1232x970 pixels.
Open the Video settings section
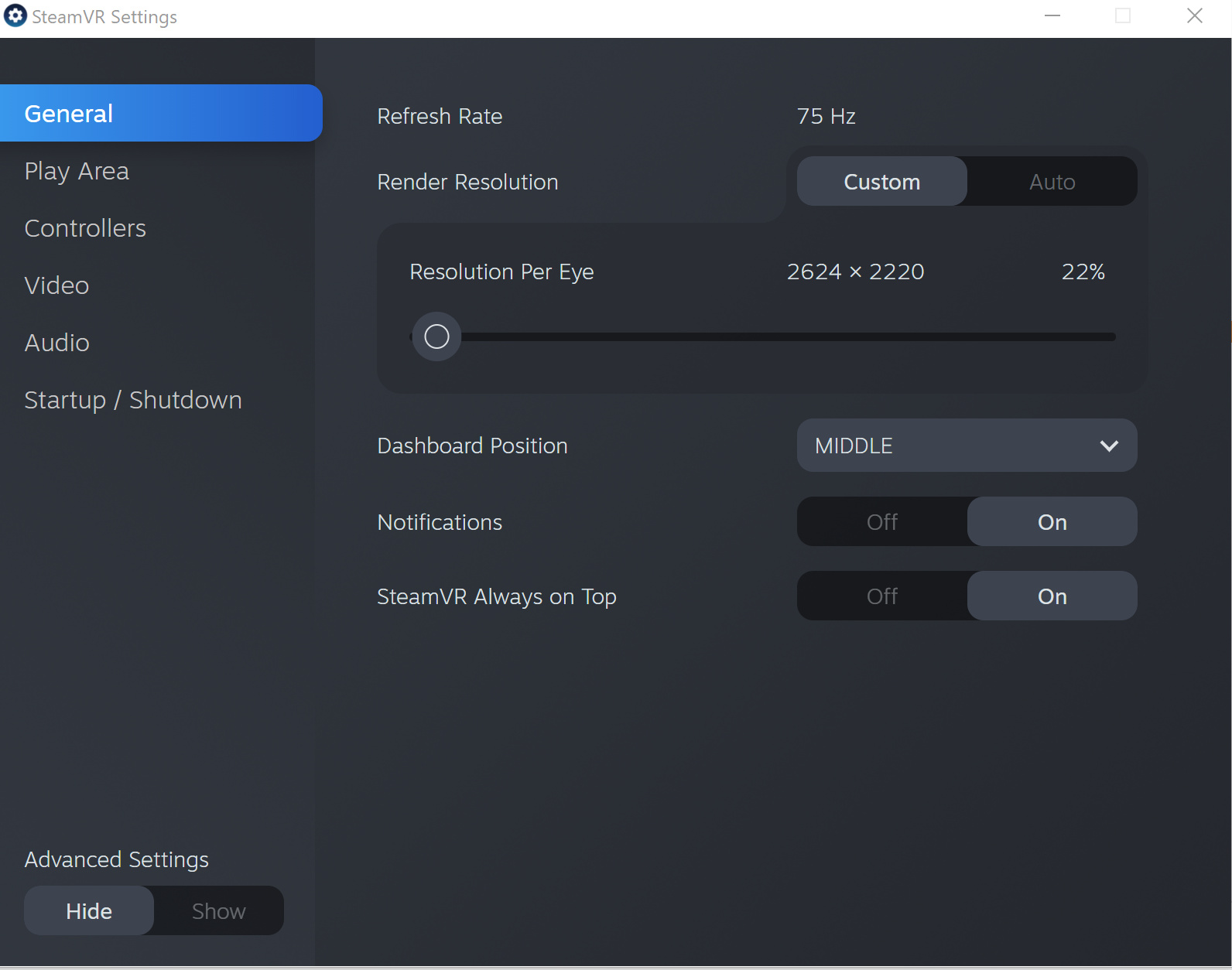(x=56, y=285)
